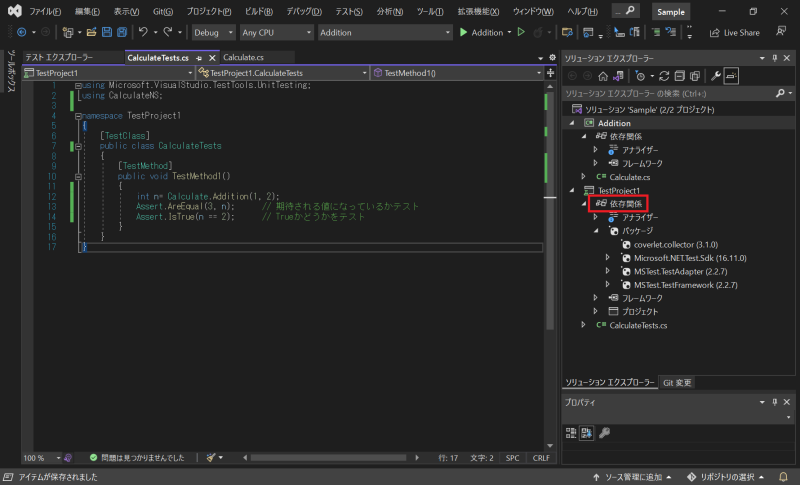
Task: Click the find in files folder icon
Action: click(567, 32)
